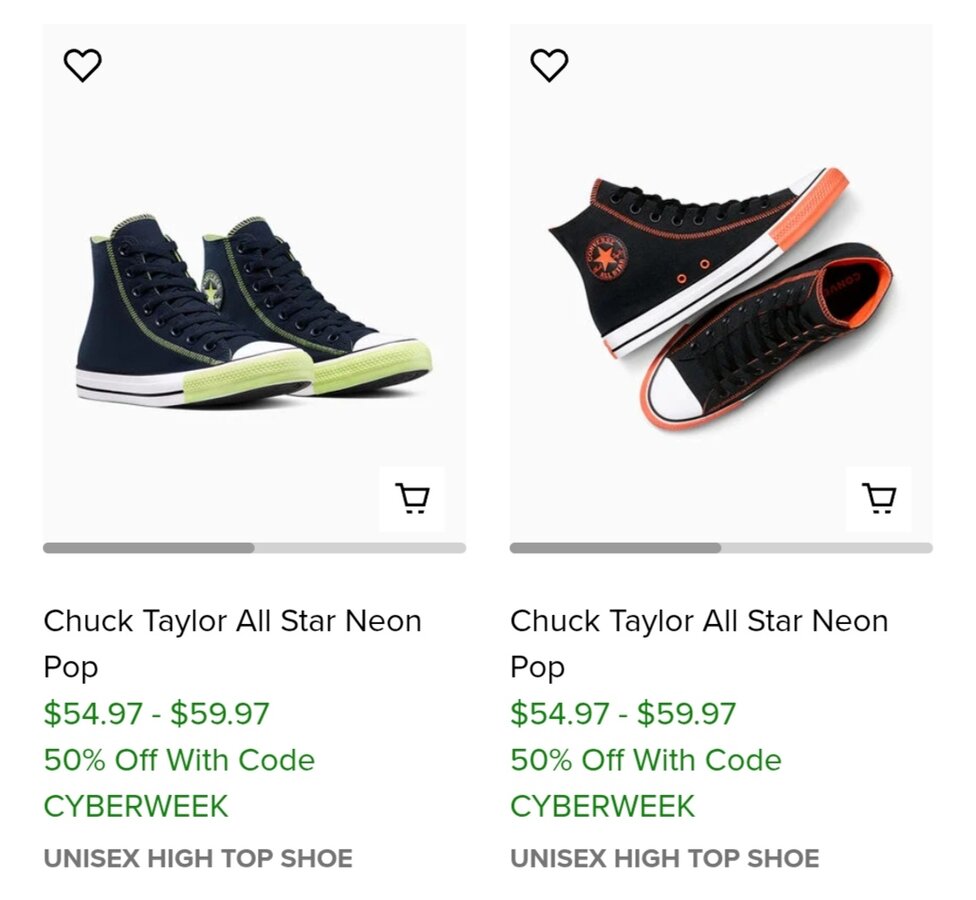
Task: Click the light track of the lime-green sneaker's image scrollbar
Action: click(x=360, y=548)
